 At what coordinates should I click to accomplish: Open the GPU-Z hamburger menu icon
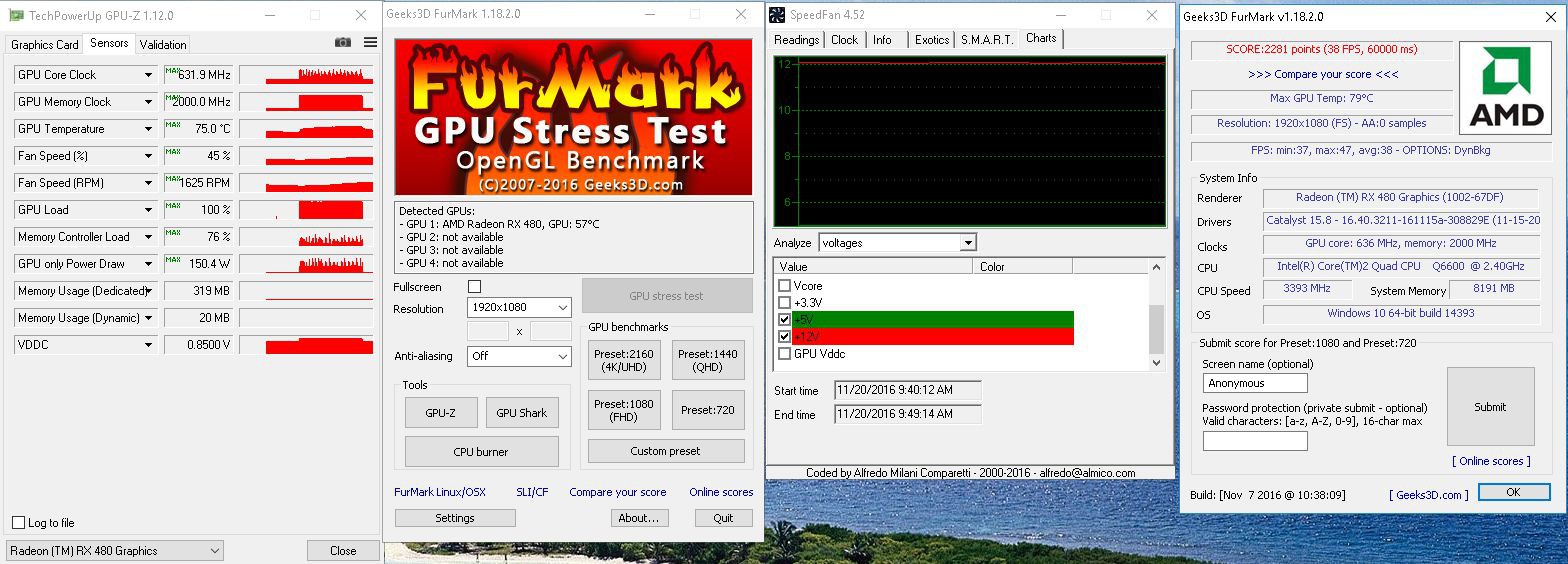point(370,42)
